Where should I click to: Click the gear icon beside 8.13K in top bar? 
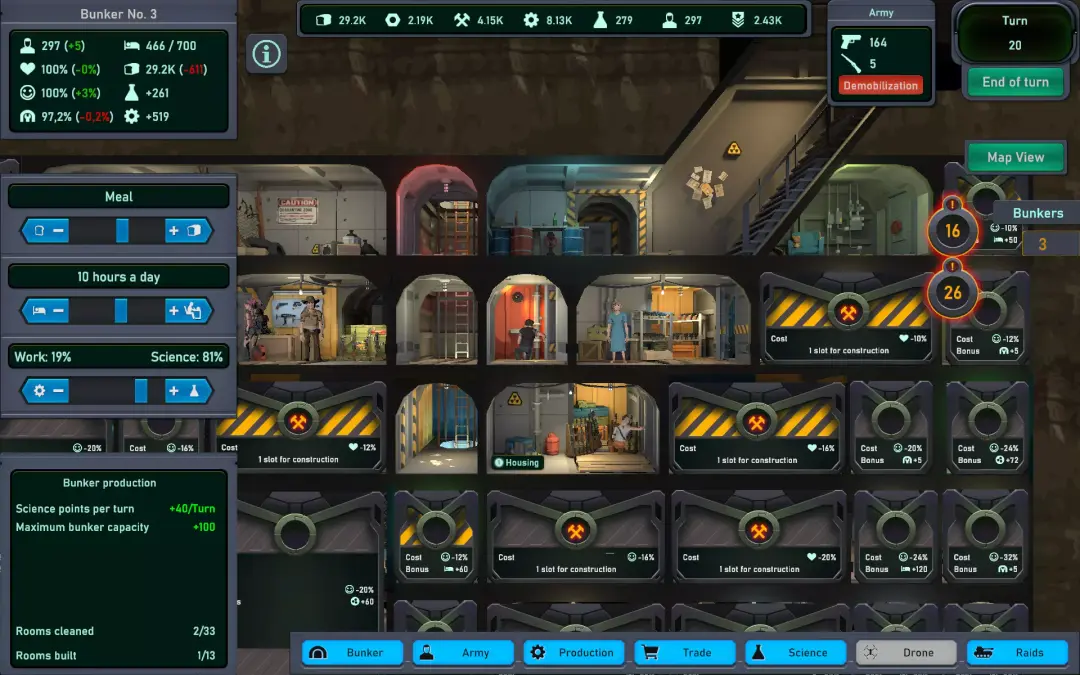531,20
